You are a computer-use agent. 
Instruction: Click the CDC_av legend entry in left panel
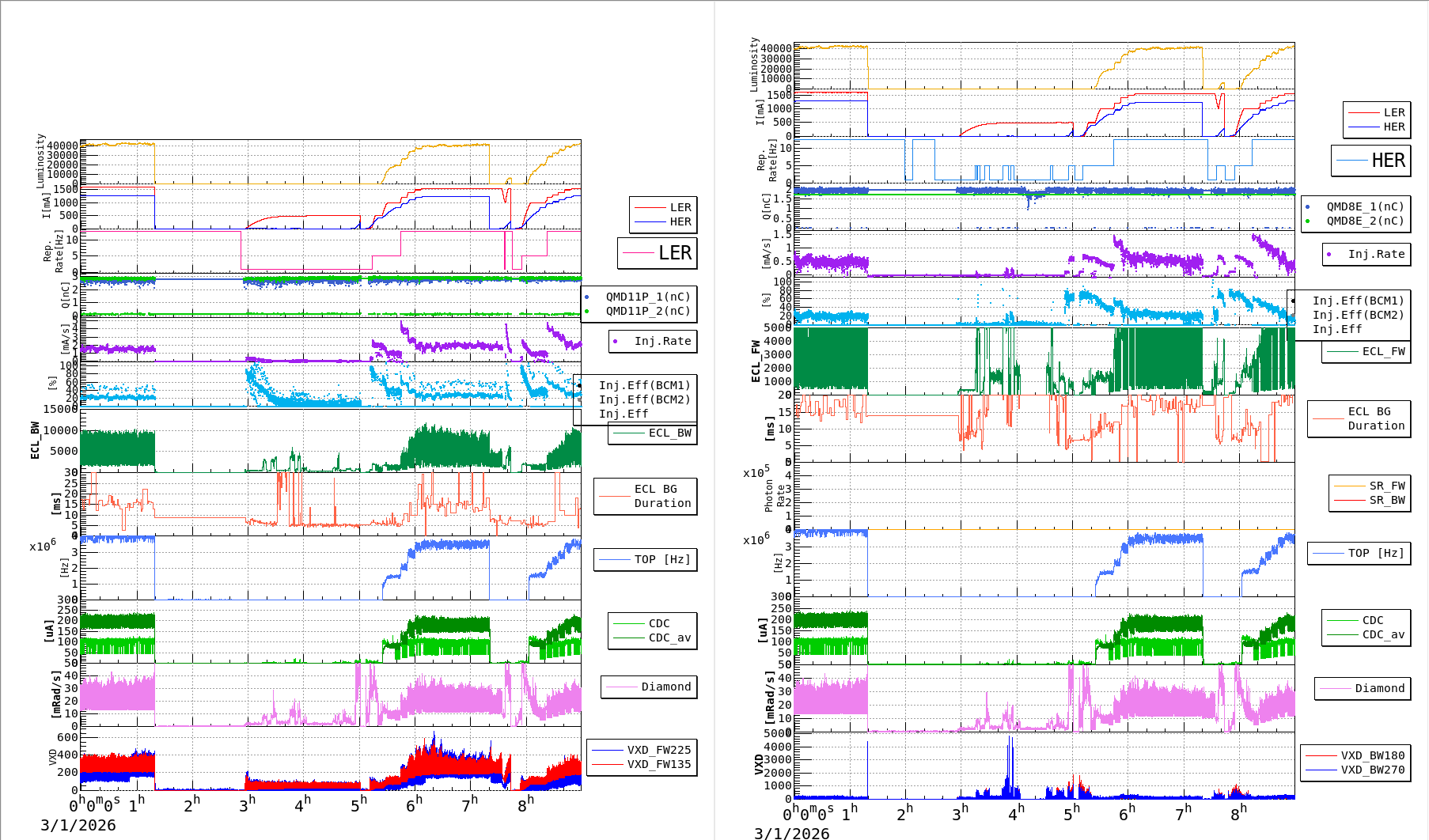pyautogui.click(x=669, y=638)
